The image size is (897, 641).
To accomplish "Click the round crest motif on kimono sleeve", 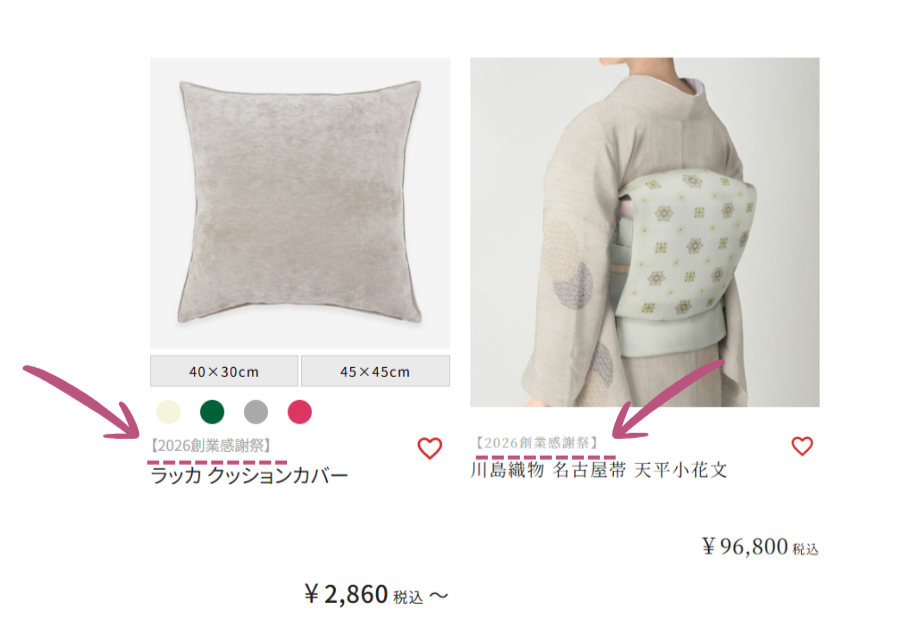I will pyautogui.click(x=572, y=286).
